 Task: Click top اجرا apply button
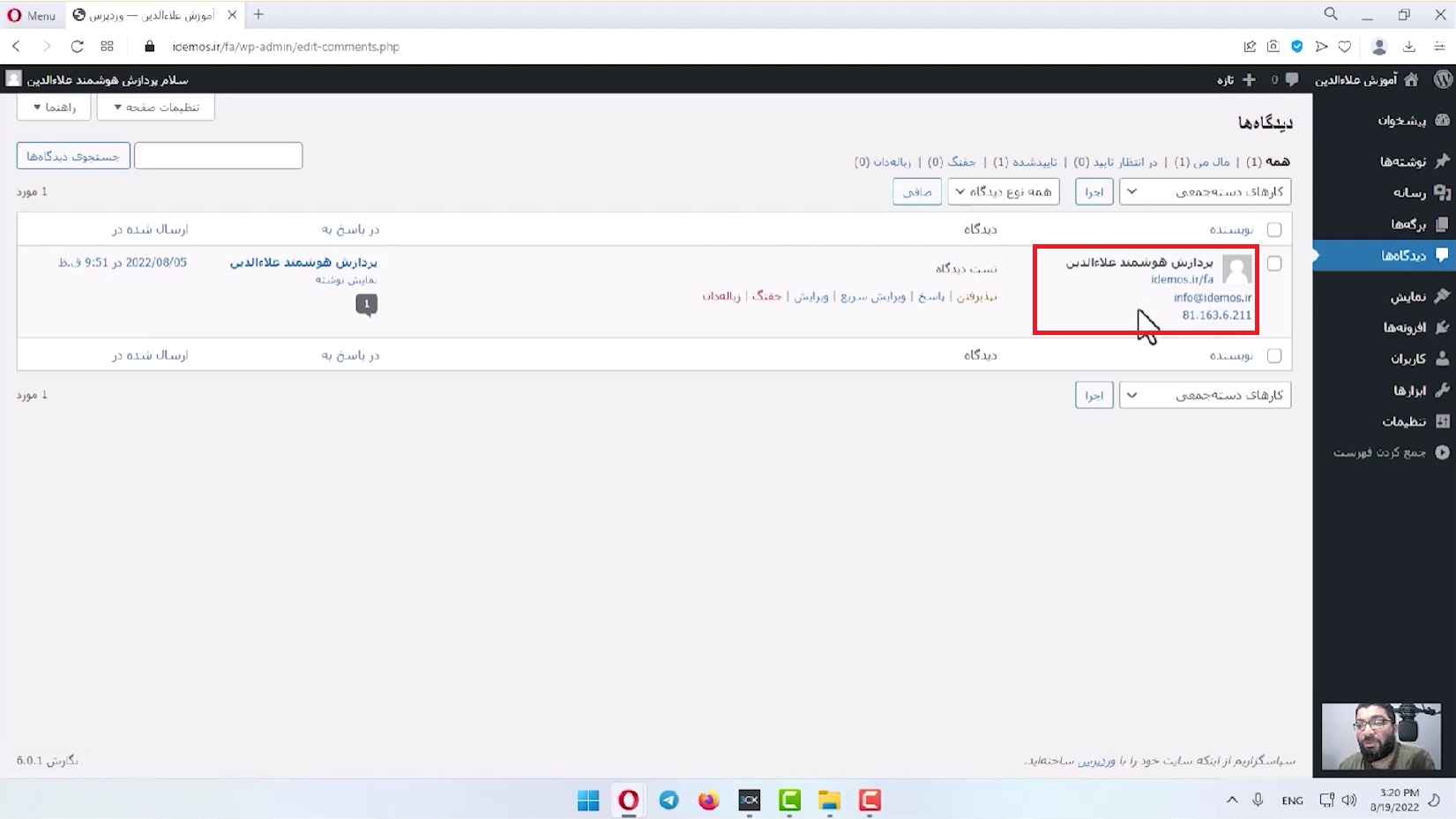pos(1094,191)
